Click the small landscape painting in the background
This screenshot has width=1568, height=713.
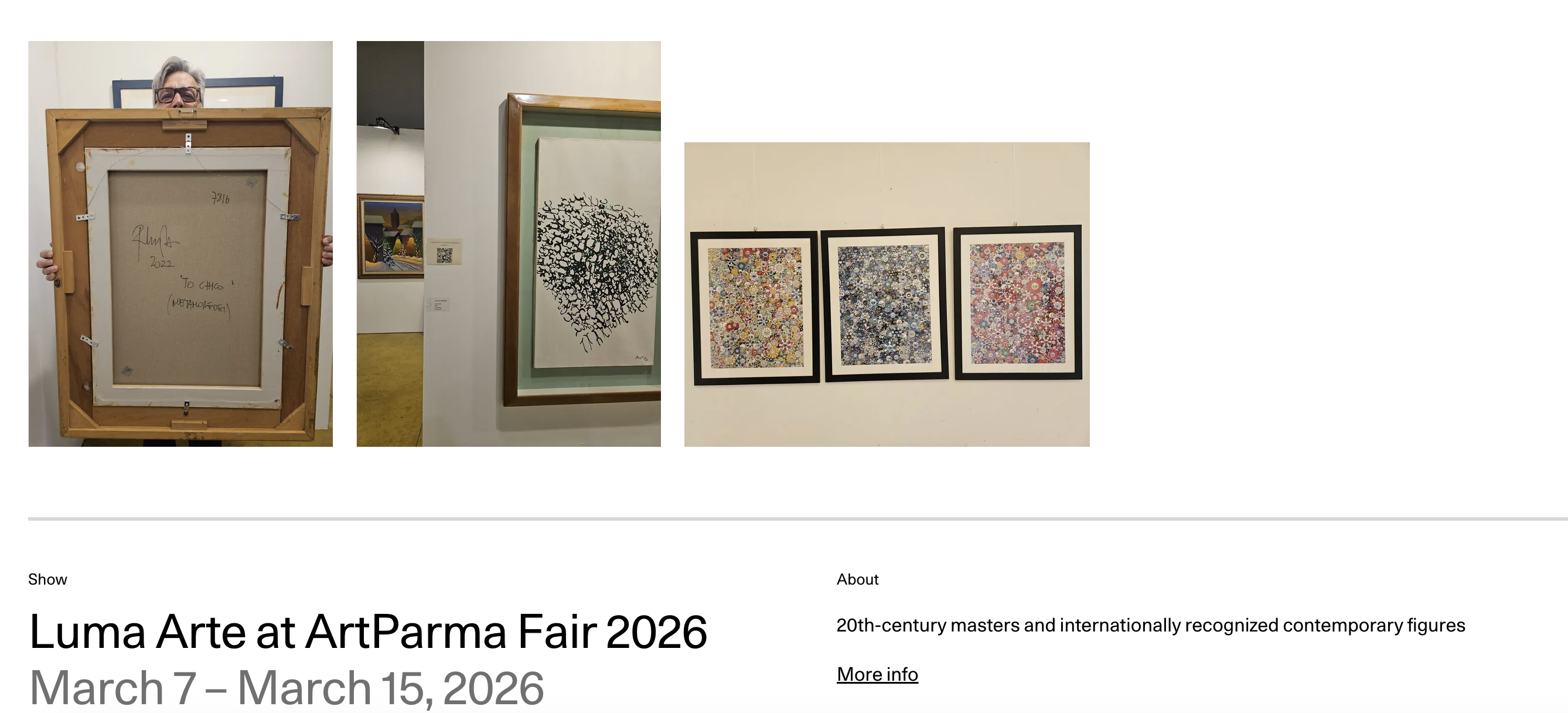[x=390, y=236]
